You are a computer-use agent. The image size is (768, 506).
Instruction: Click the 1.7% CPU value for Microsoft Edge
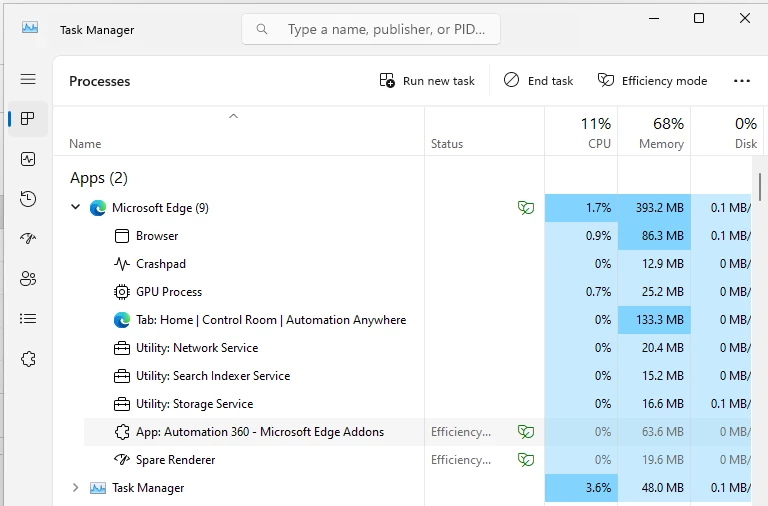(x=598, y=208)
